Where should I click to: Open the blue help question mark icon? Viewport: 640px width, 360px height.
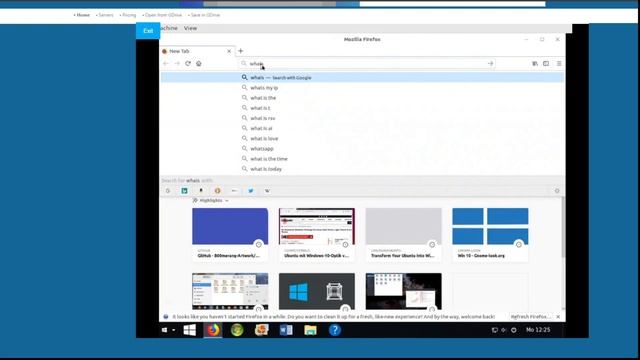coord(335,330)
